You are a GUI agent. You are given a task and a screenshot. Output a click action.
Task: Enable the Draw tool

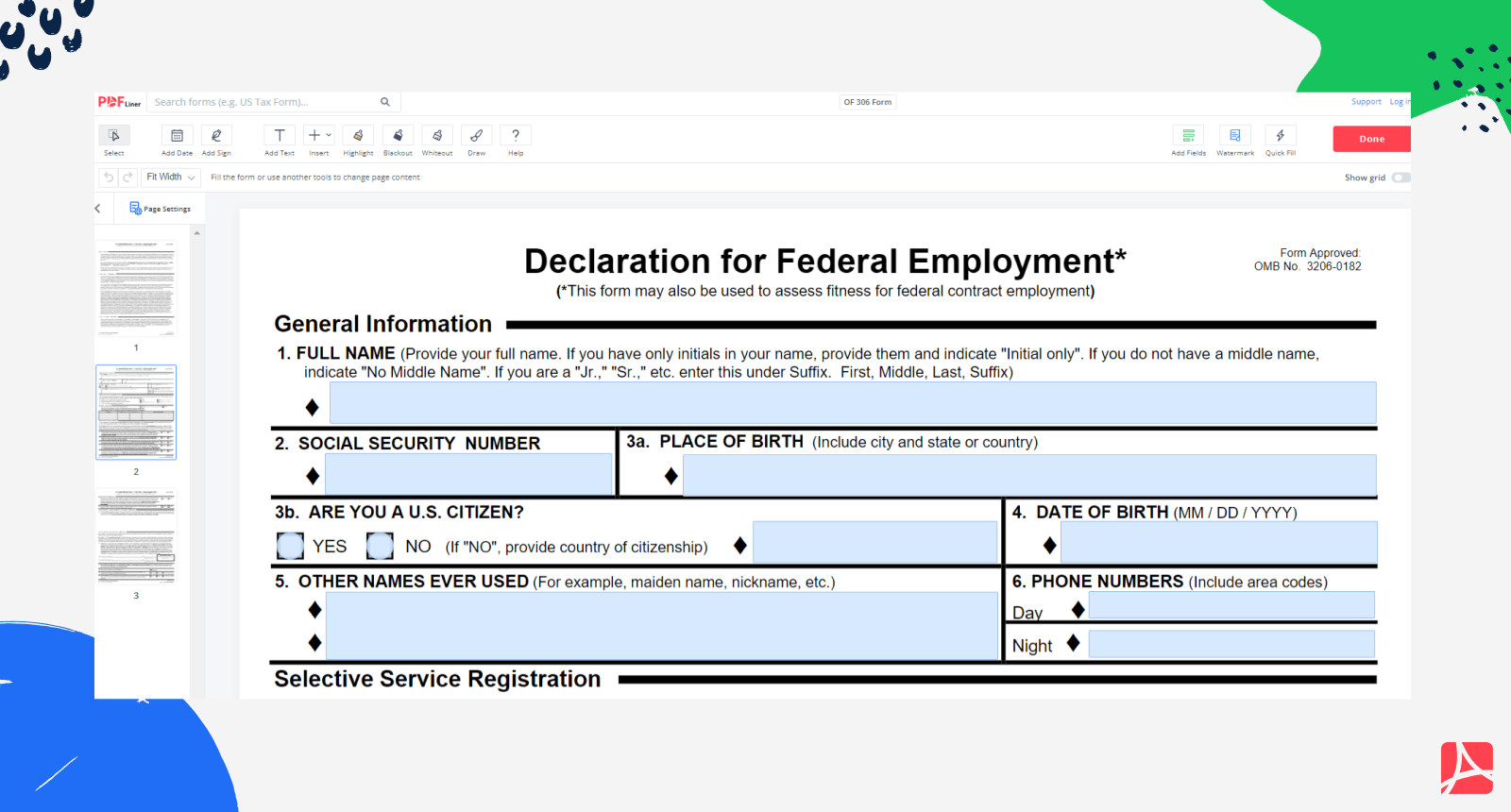coord(477,137)
